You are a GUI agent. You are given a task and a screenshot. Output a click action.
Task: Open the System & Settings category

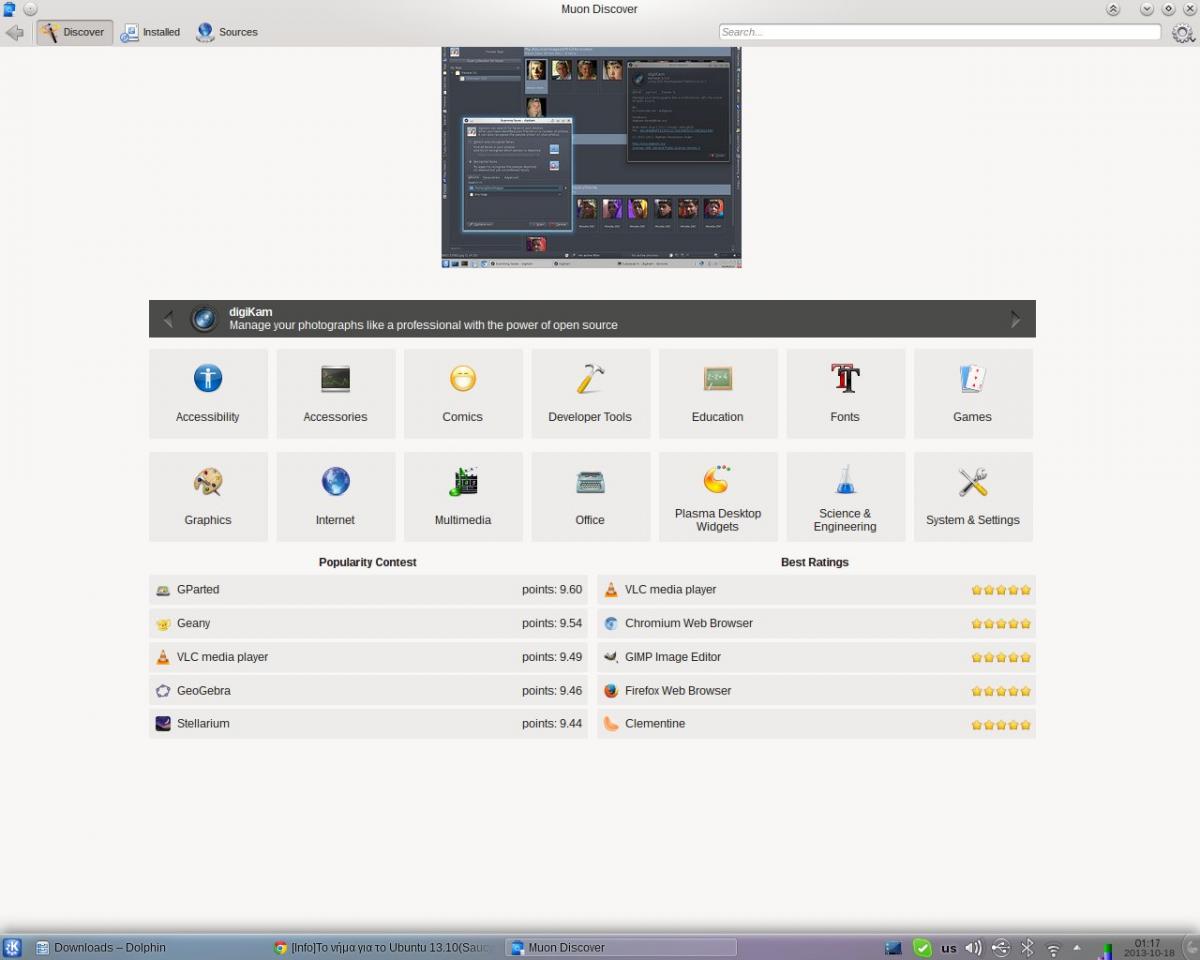pyautogui.click(x=973, y=497)
